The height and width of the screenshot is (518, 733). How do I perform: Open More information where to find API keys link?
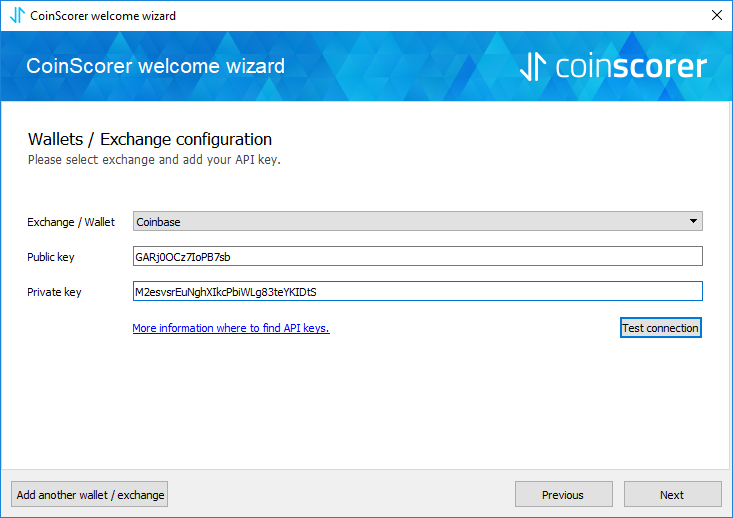tap(231, 328)
